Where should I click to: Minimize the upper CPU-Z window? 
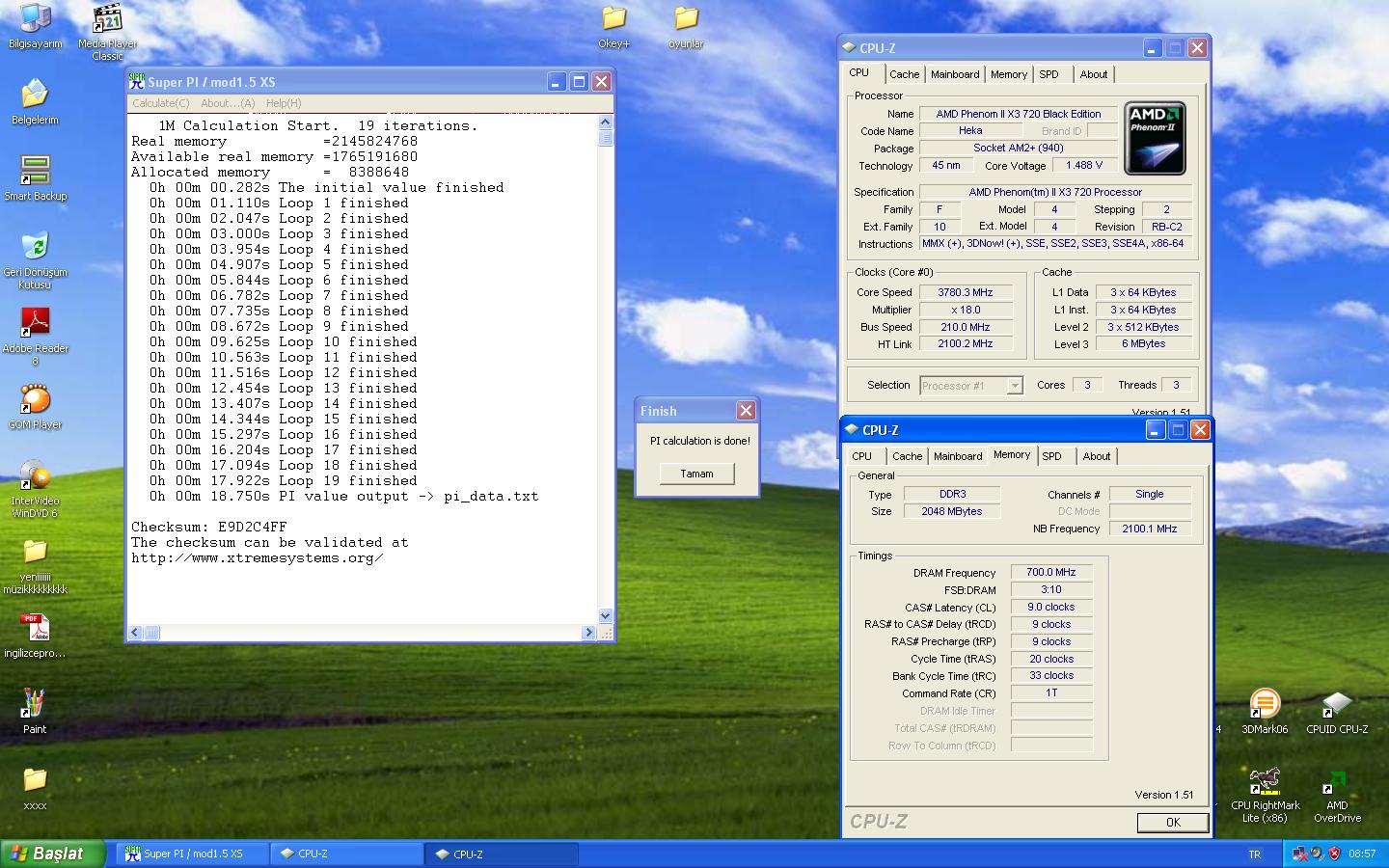coord(1153,47)
